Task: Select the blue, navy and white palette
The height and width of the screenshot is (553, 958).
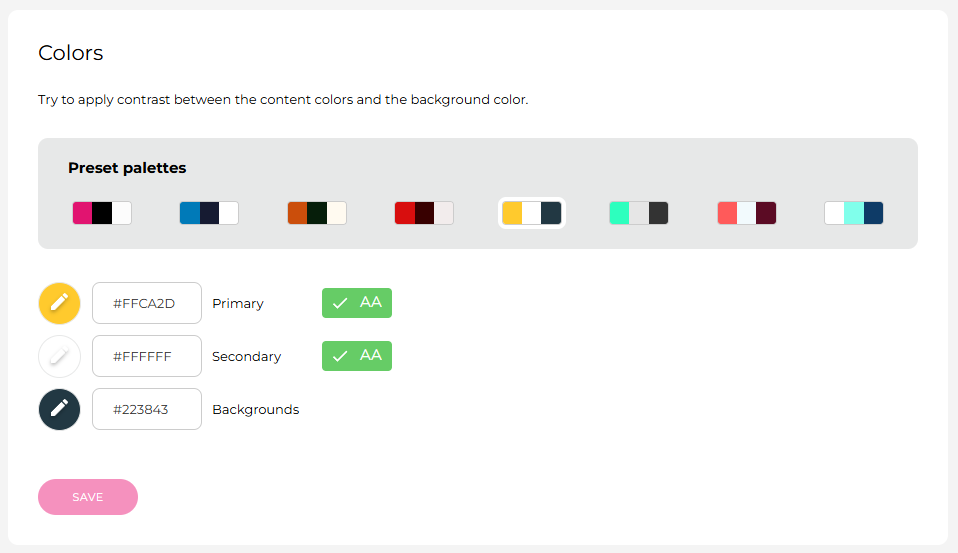Action: [209, 213]
